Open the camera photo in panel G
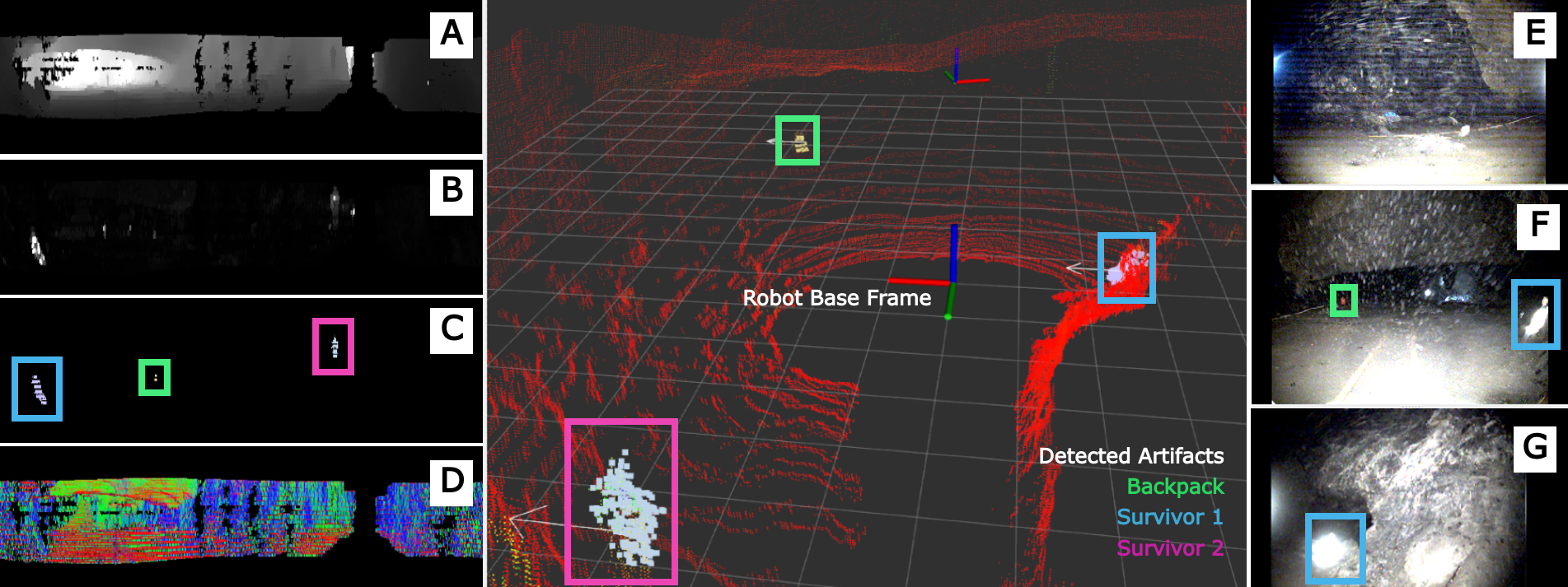This screenshot has width=1568, height=587. click(1409, 498)
